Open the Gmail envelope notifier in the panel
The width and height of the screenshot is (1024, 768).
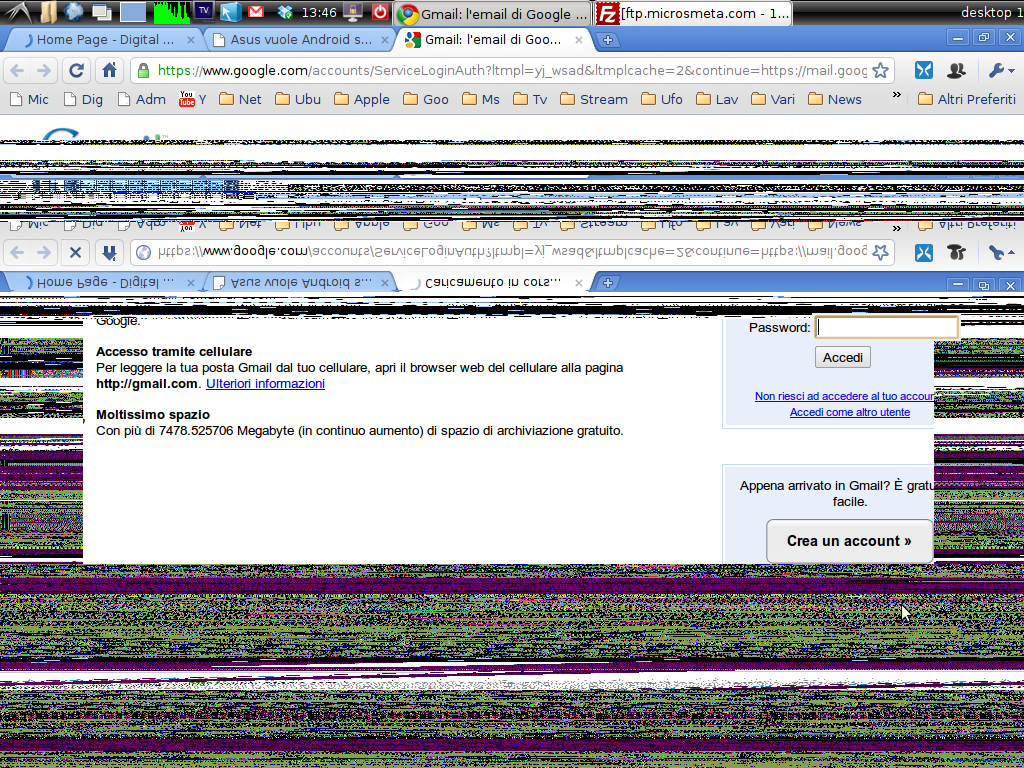pos(256,12)
